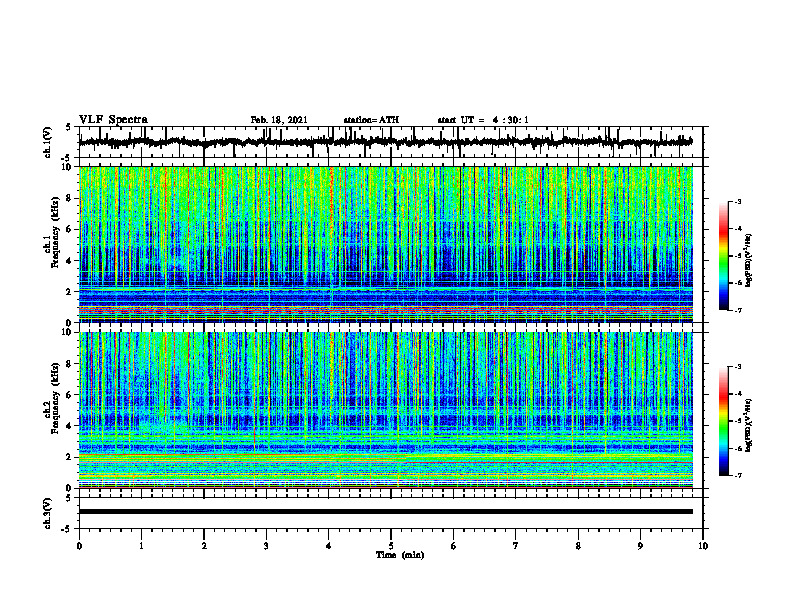Screen dimensions: 792x612
Task: Click time axis tick label '2'
Action: pos(204,546)
